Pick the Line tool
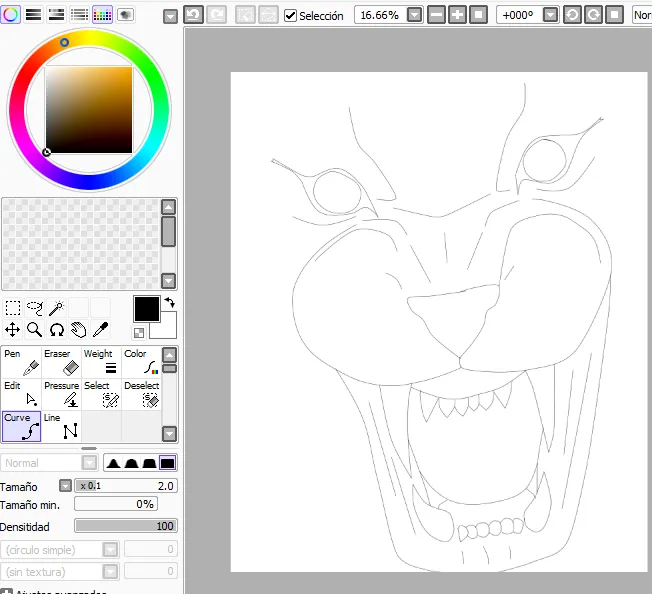652x594 pixels. point(61,426)
